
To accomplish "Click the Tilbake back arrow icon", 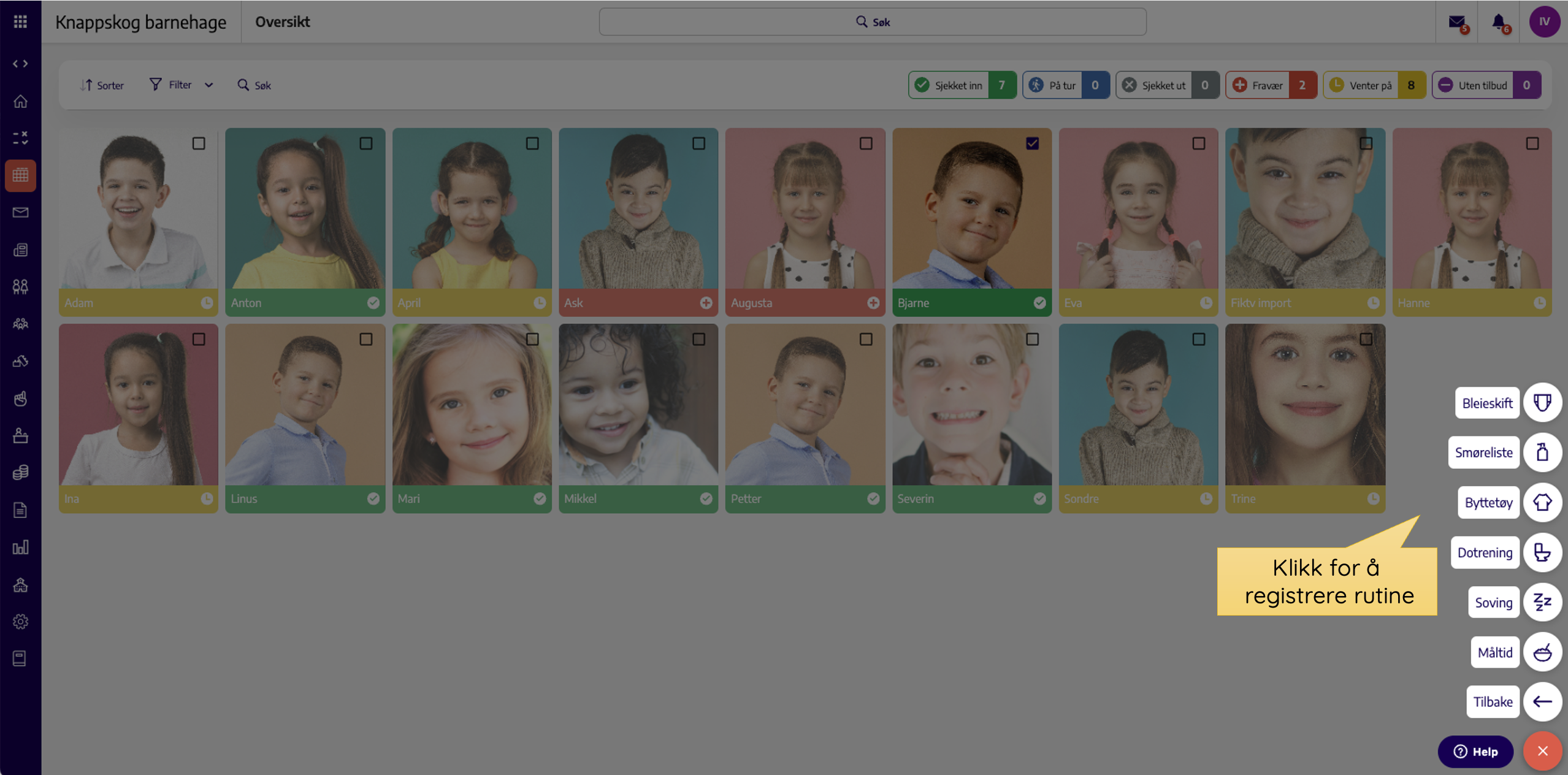I will [1543, 702].
